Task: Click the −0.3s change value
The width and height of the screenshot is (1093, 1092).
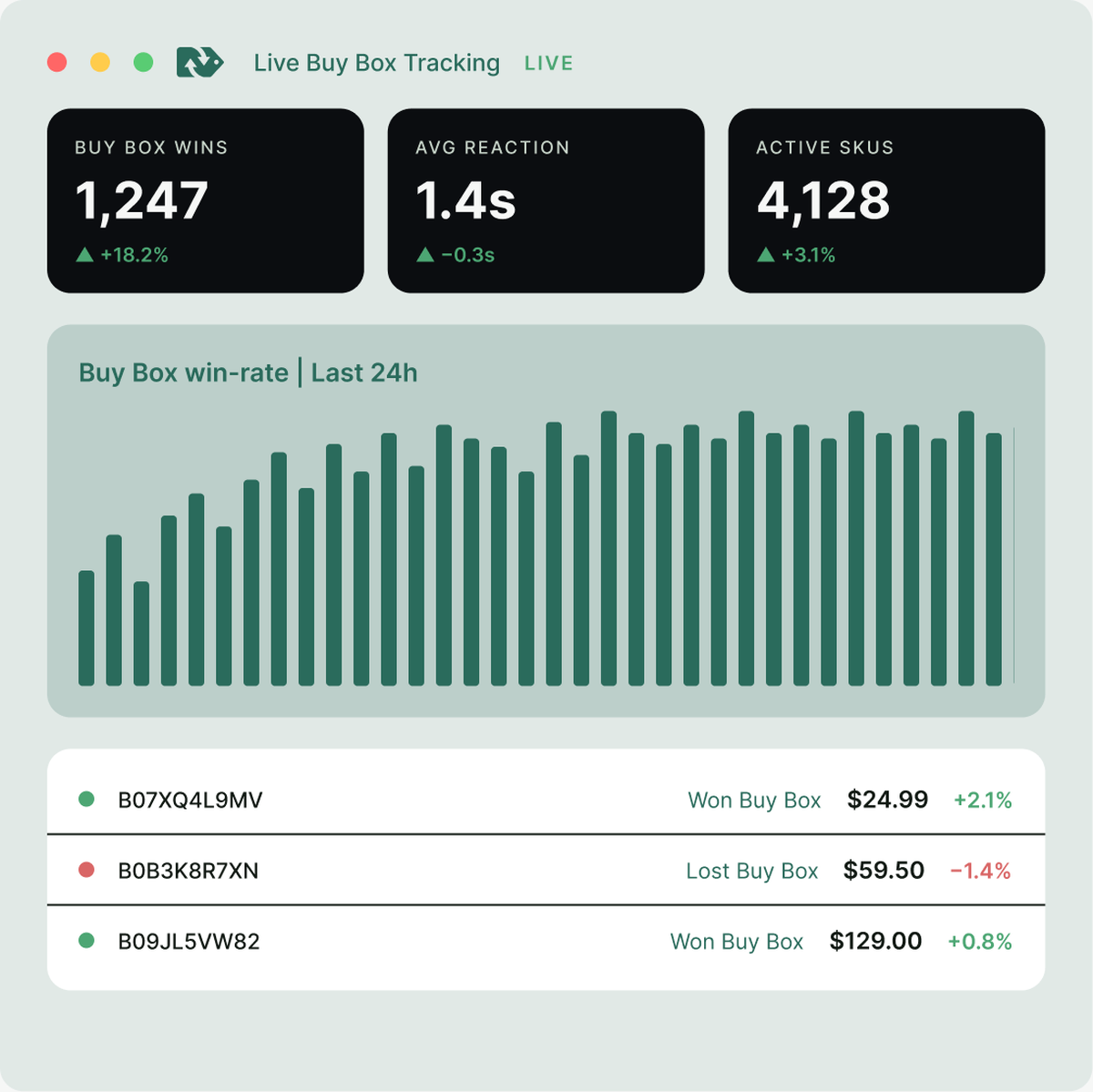Action: [x=468, y=255]
